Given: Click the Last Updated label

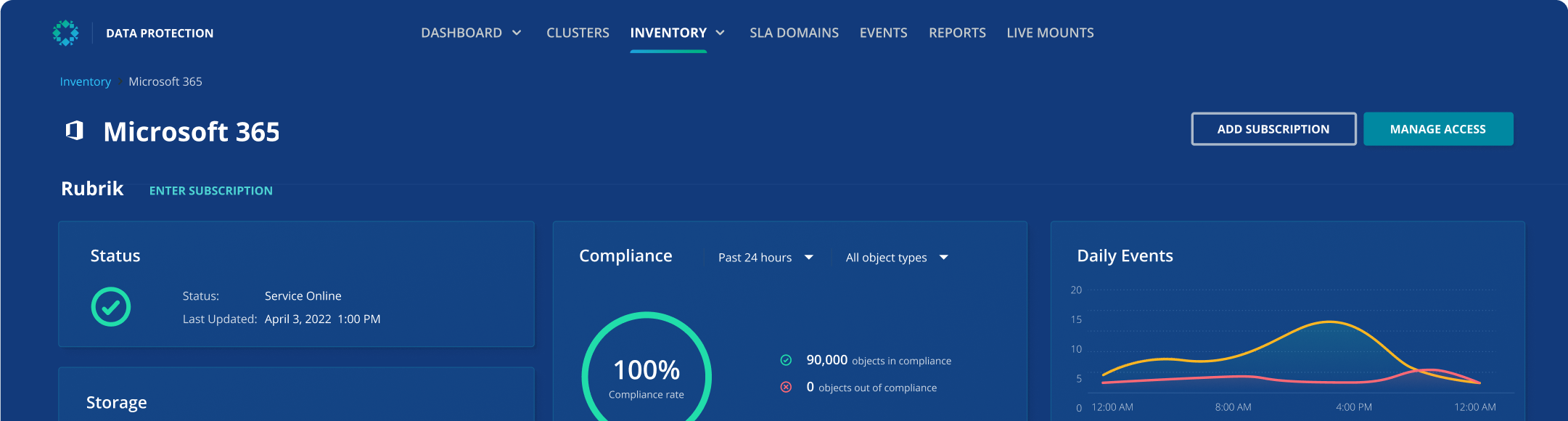Looking at the screenshot, I should 220,319.
